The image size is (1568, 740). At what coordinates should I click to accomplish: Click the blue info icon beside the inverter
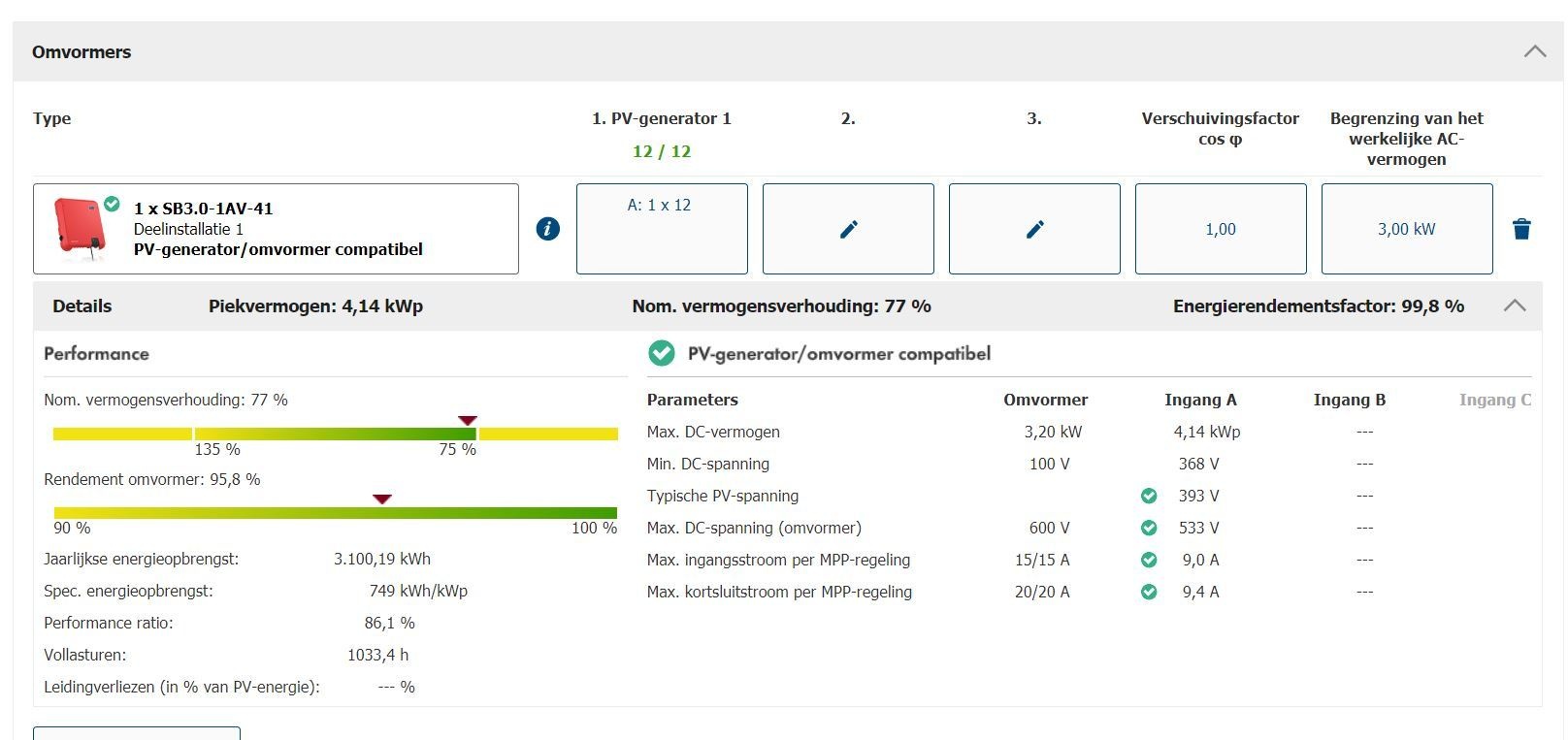pyautogui.click(x=548, y=229)
